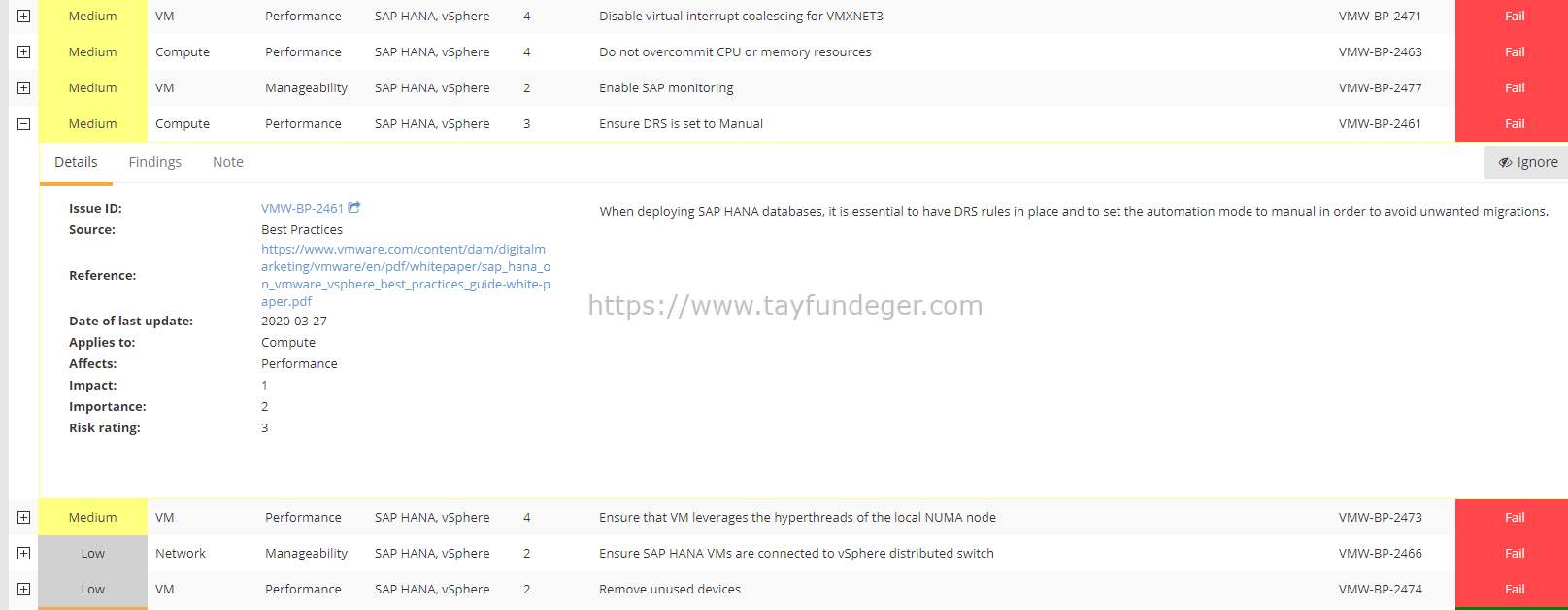
Task: Expand the overcommit CPU or memory row
Action: [24, 51]
